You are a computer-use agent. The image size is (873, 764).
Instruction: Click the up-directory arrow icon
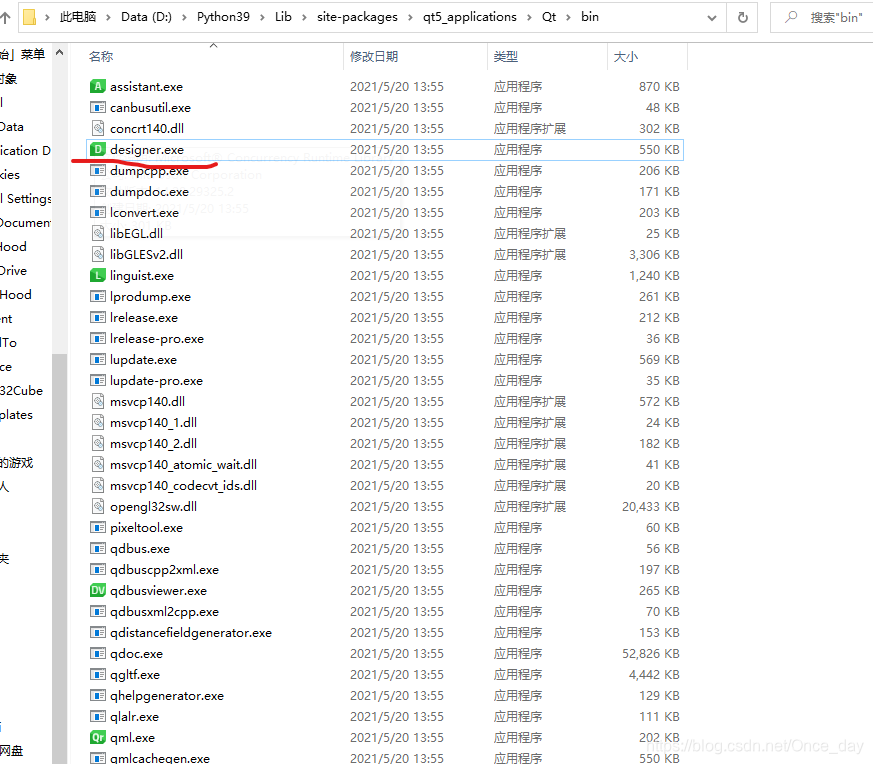(x=6, y=17)
